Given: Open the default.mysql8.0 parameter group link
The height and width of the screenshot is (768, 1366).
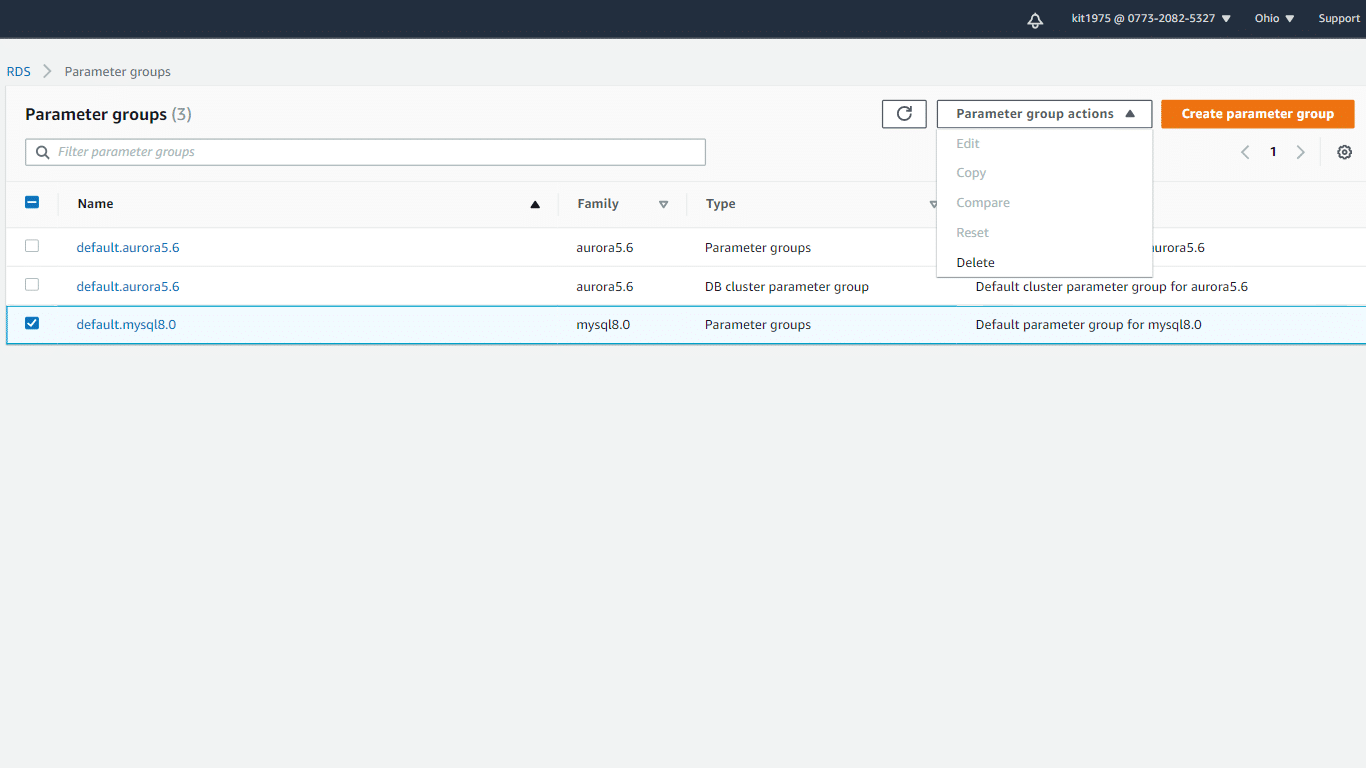Looking at the screenshot, I should 126,324.
